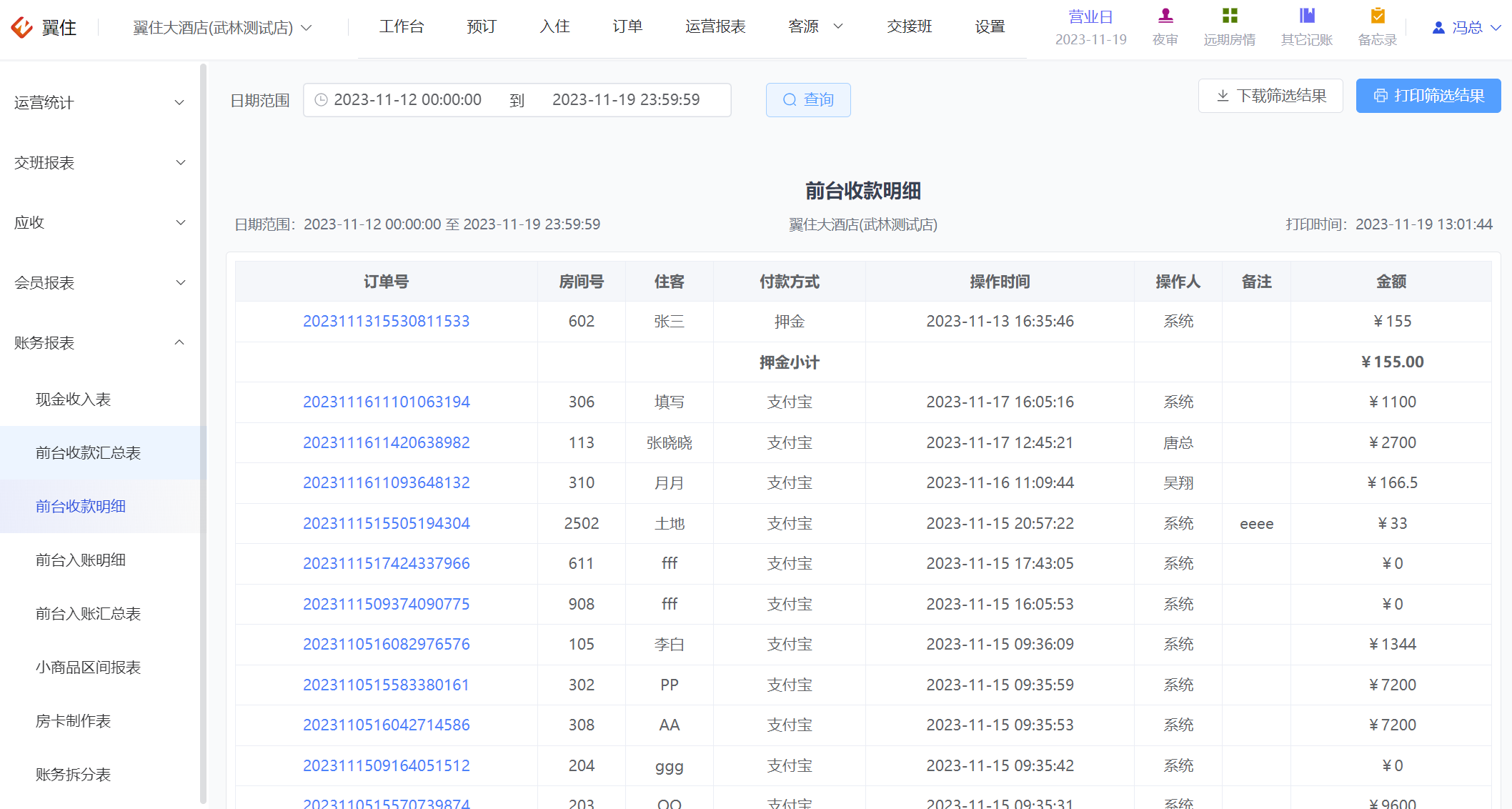Click operator 唐总 cell
The width and height of the screenshot is (1512, 809).
(1178, 442)
